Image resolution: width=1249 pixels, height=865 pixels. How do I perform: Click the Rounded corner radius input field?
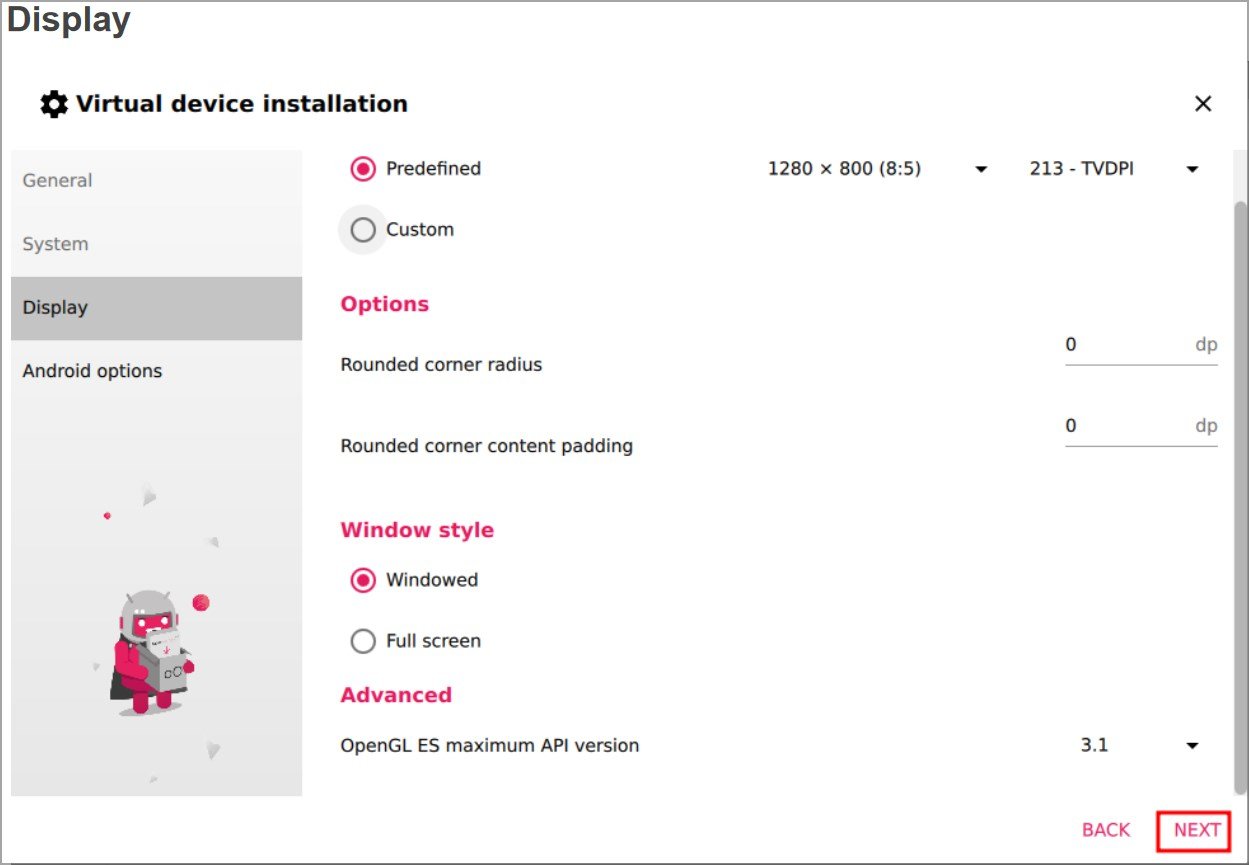coord(1141,346)
